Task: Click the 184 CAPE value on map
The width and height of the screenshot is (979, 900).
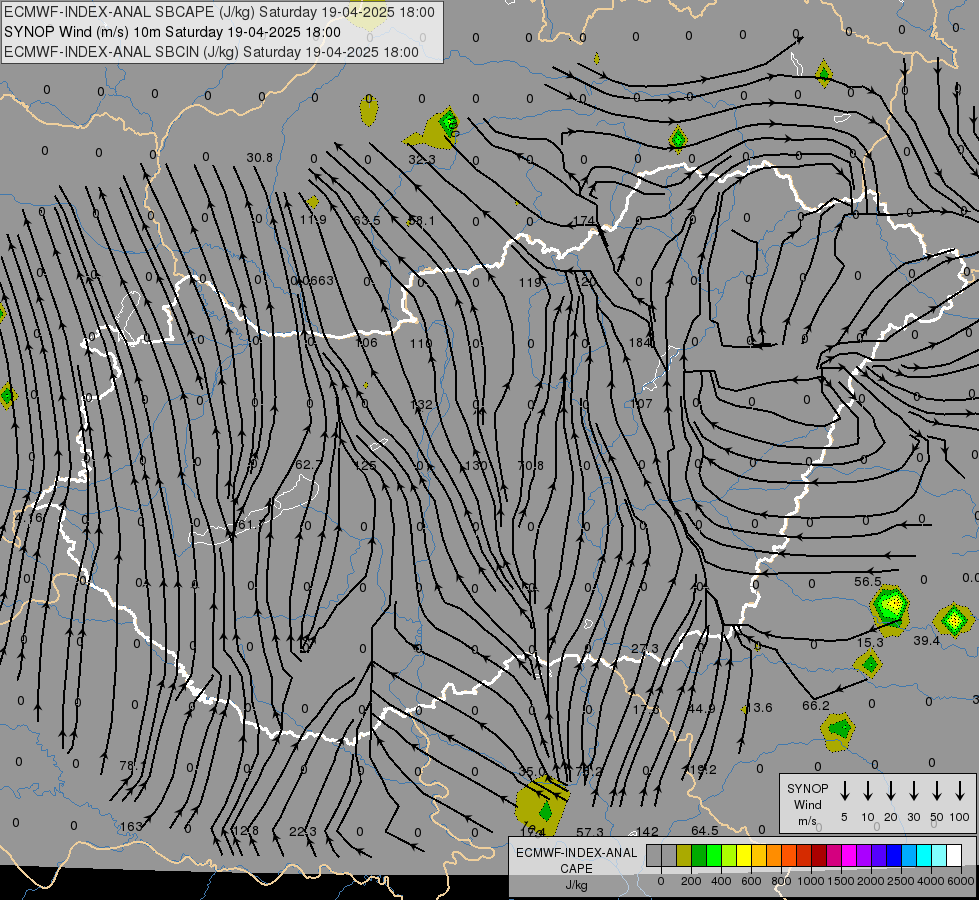Action: point(639,342)
